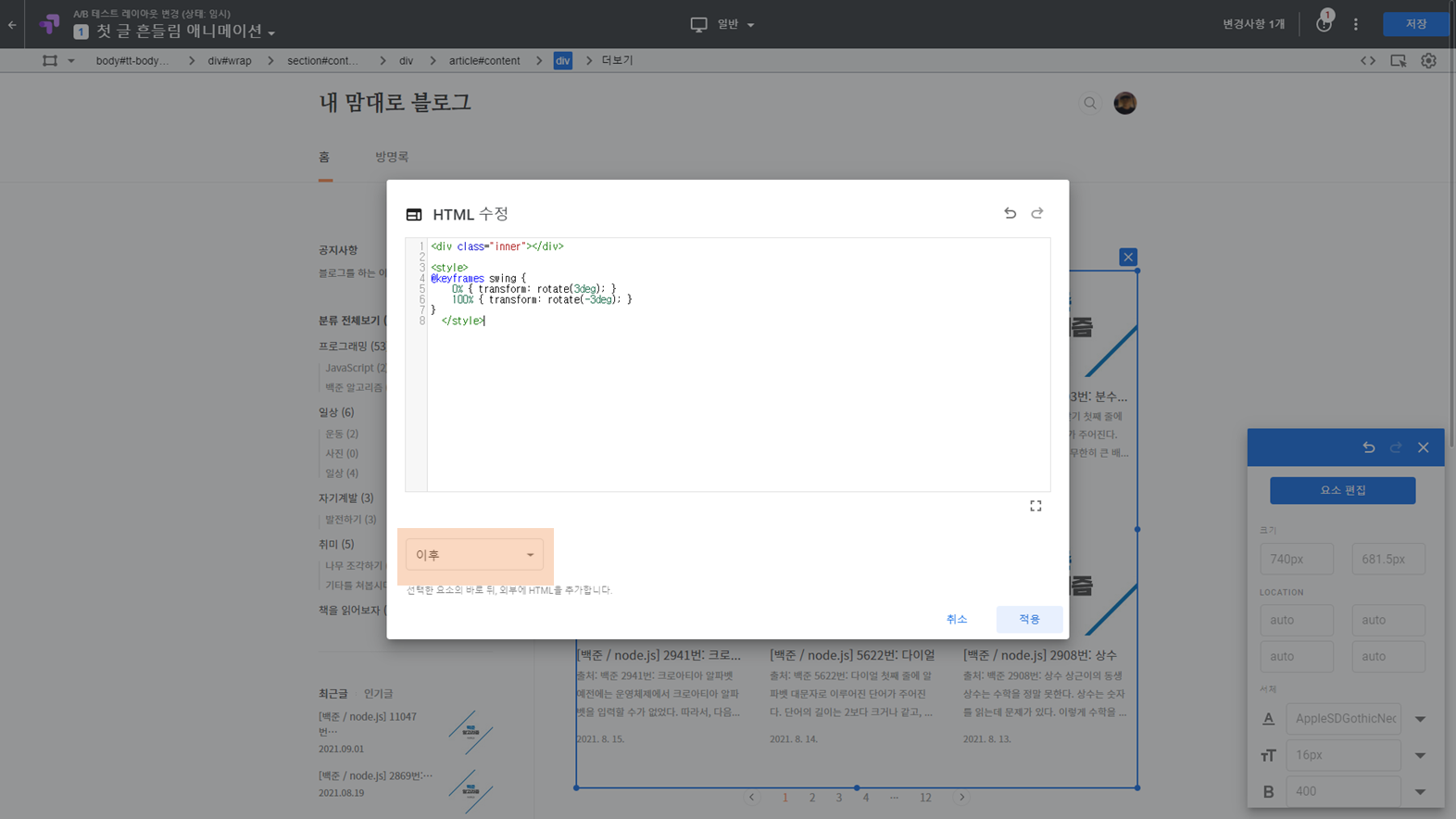Image resolution: width=1456 pixels, height=819 pixels.
Task: Click the 요소 편집 button
Action: tap(1342, 490)
